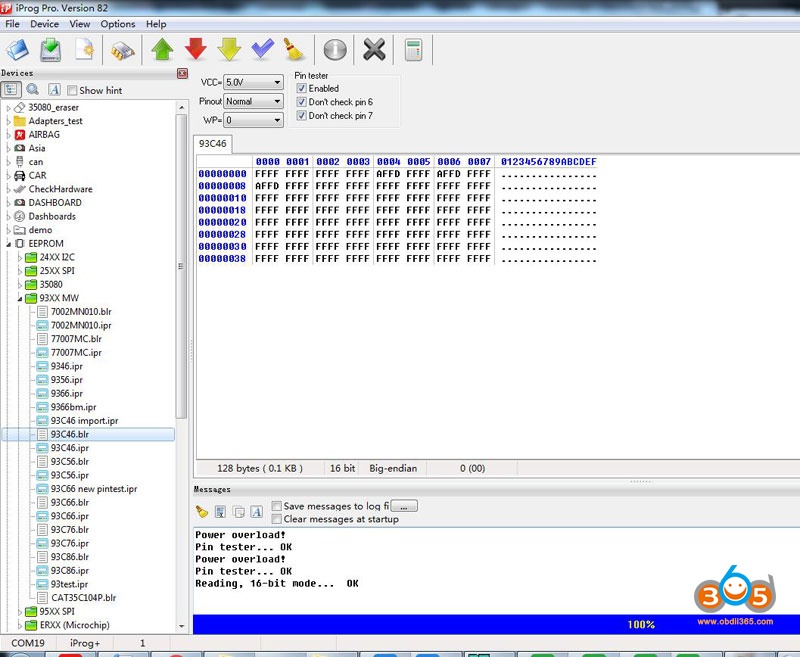800x657 pixels.
Task: Click the broom erase icon on toolbar
Action: pyautogui.click(x=294, y=49)
